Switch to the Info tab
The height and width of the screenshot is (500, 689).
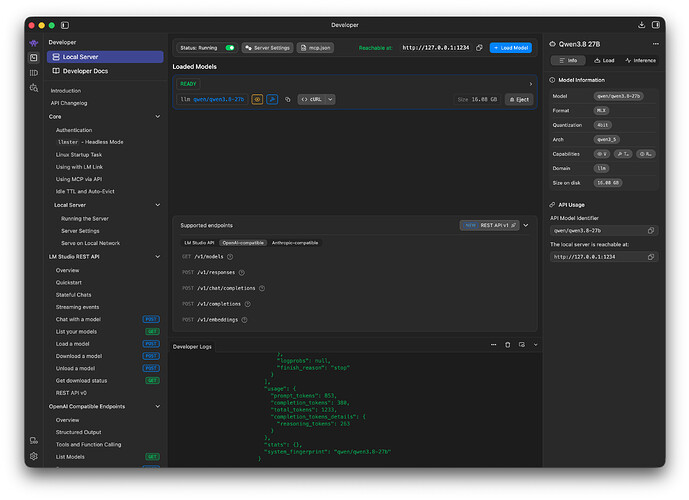click(568, 61)
